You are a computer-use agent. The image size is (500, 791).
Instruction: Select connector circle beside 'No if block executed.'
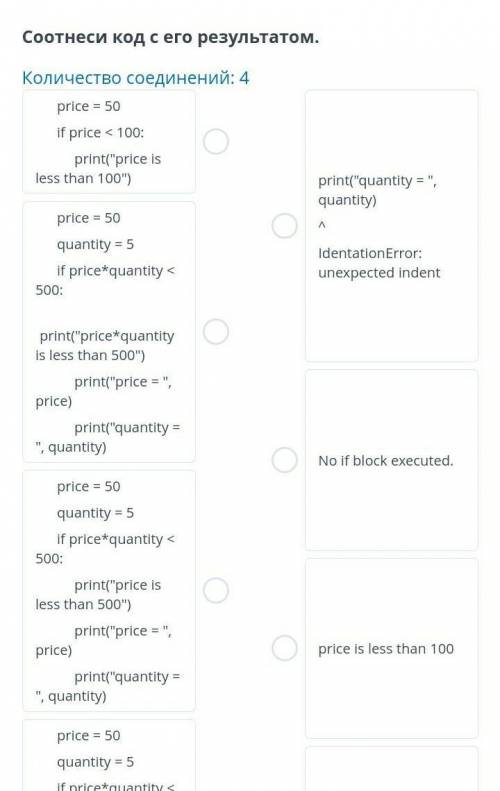tap(285, 460)
